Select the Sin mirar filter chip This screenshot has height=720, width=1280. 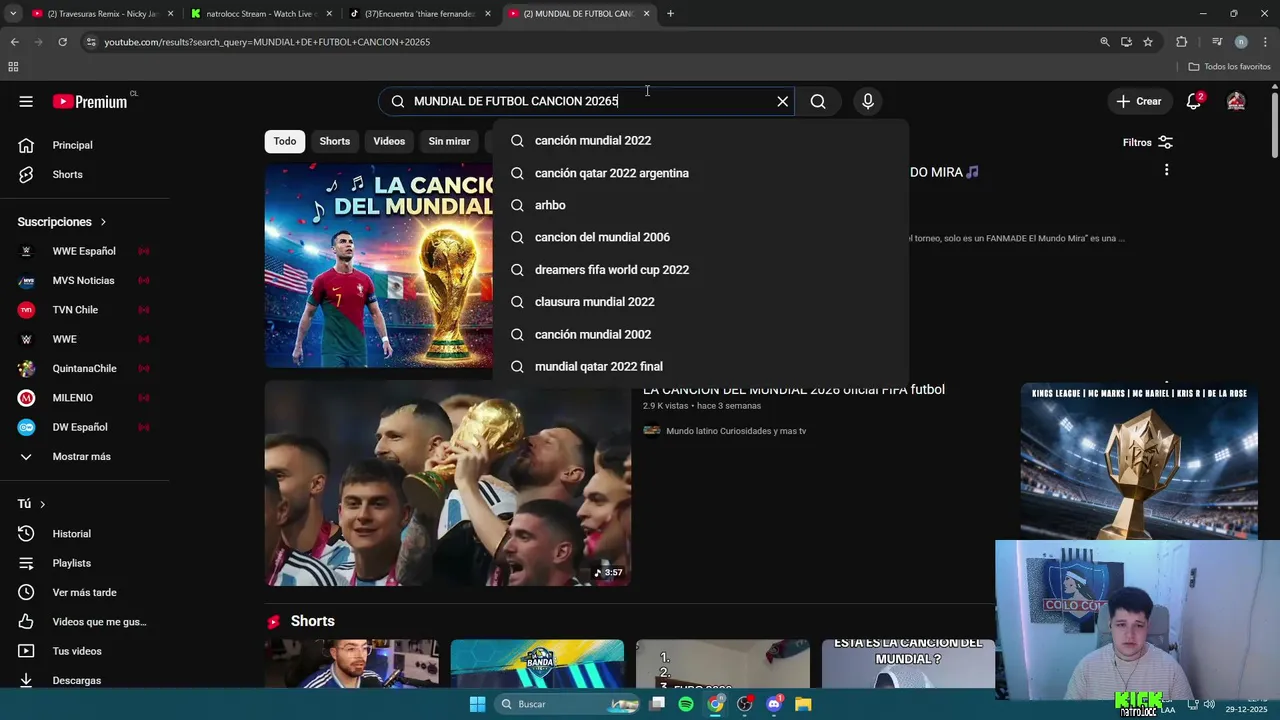pyautogui.click(x=449, y=141)
